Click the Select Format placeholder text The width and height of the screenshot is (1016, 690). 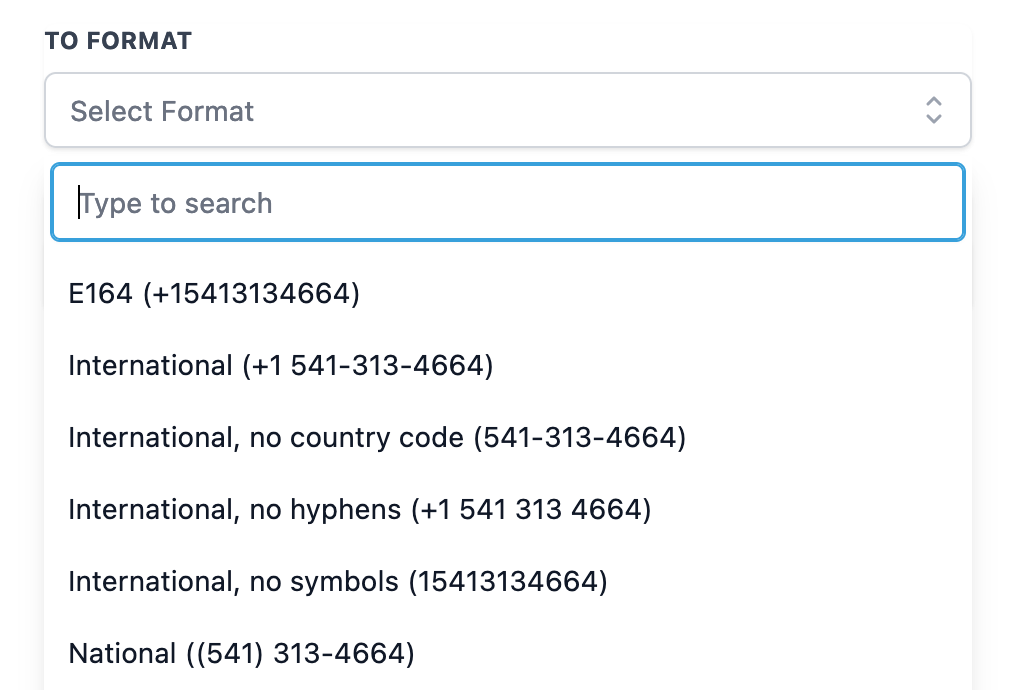click(162, 111)
